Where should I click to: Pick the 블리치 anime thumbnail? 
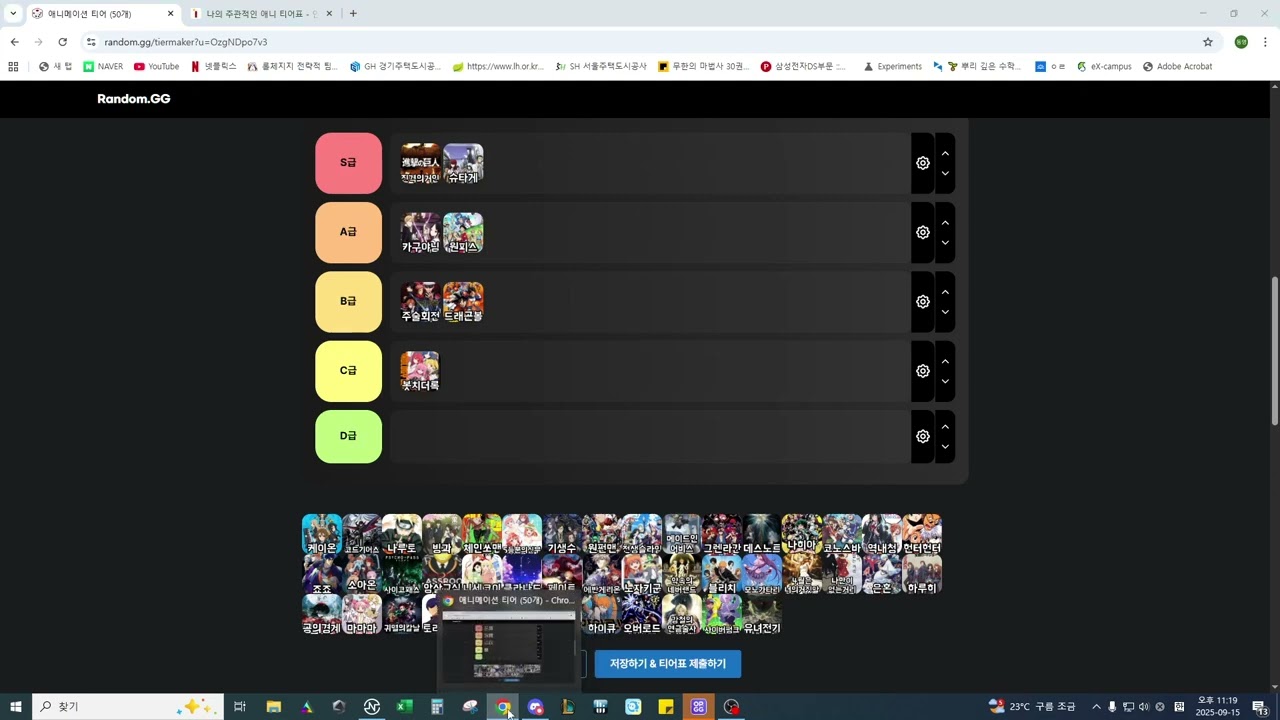[x=722, y=574]
